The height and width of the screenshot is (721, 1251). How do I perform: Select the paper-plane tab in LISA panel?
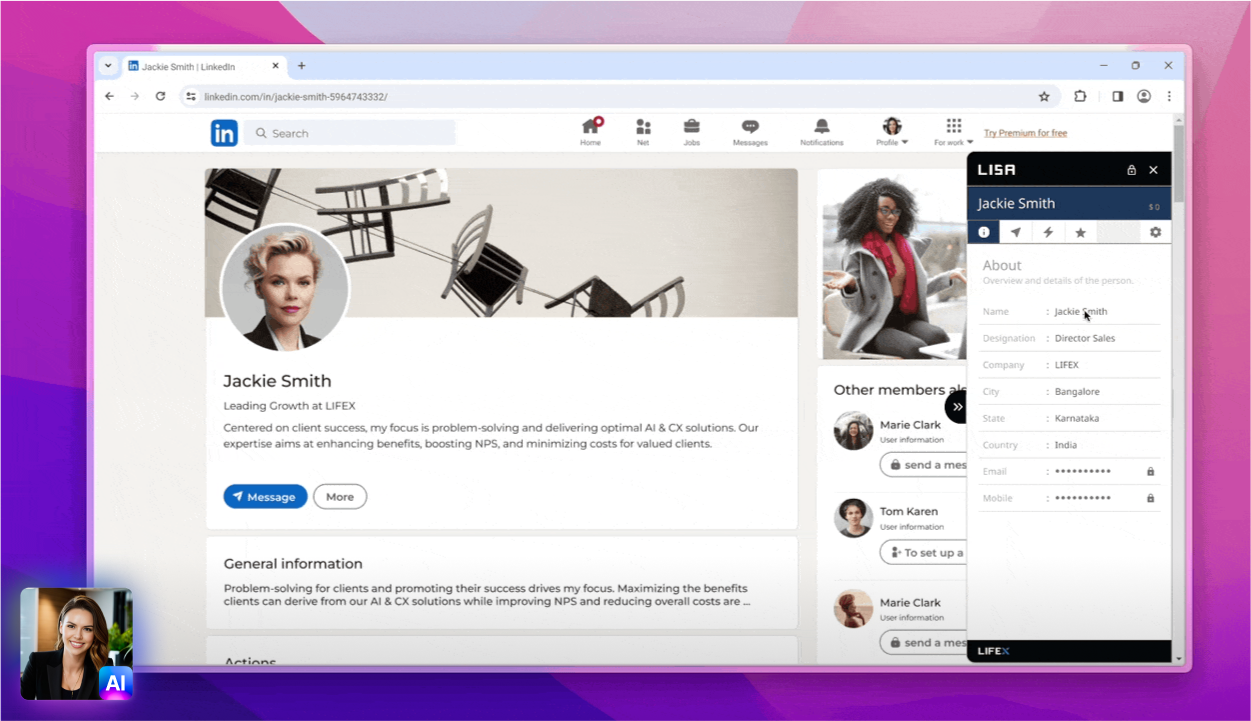click(x=1016, y=232)
